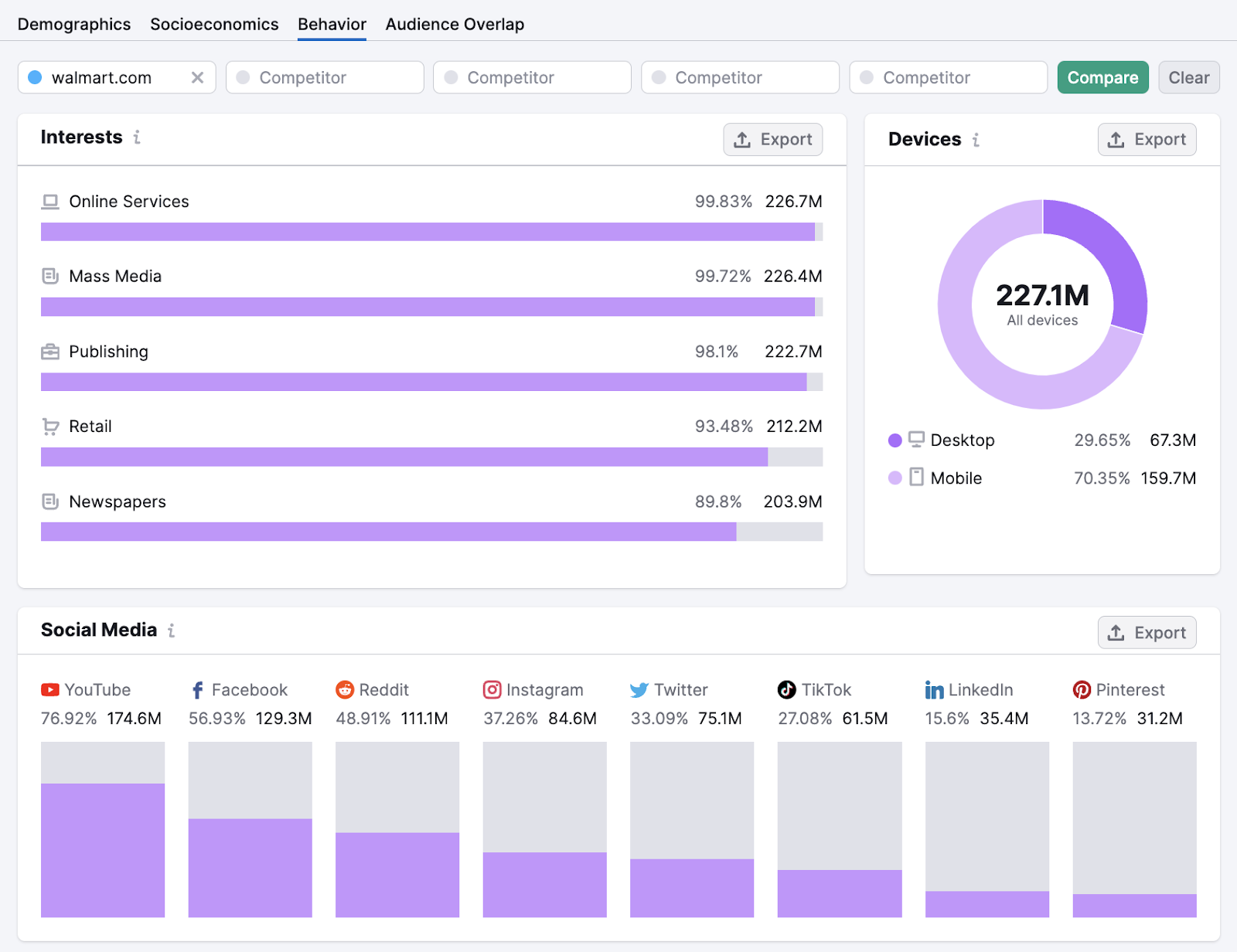Open the Interests info icon
This screenshot has height=952, width=1237.
tap(137, 137)
